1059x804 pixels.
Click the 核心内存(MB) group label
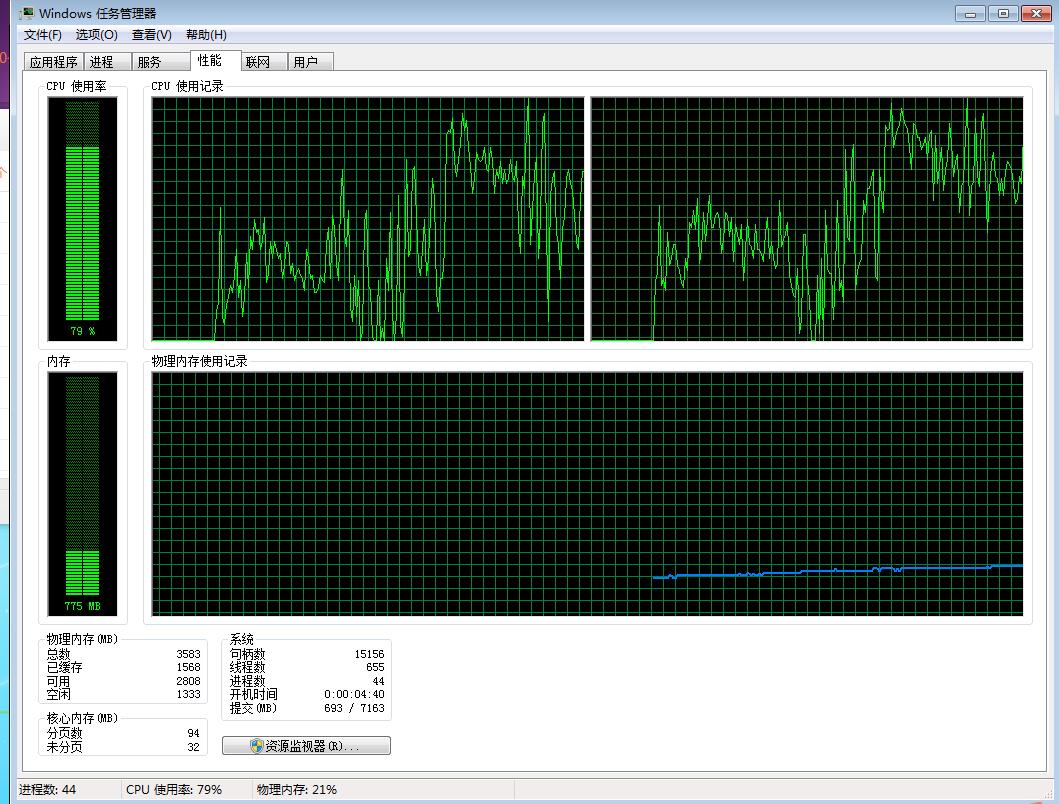coord(82,718)
